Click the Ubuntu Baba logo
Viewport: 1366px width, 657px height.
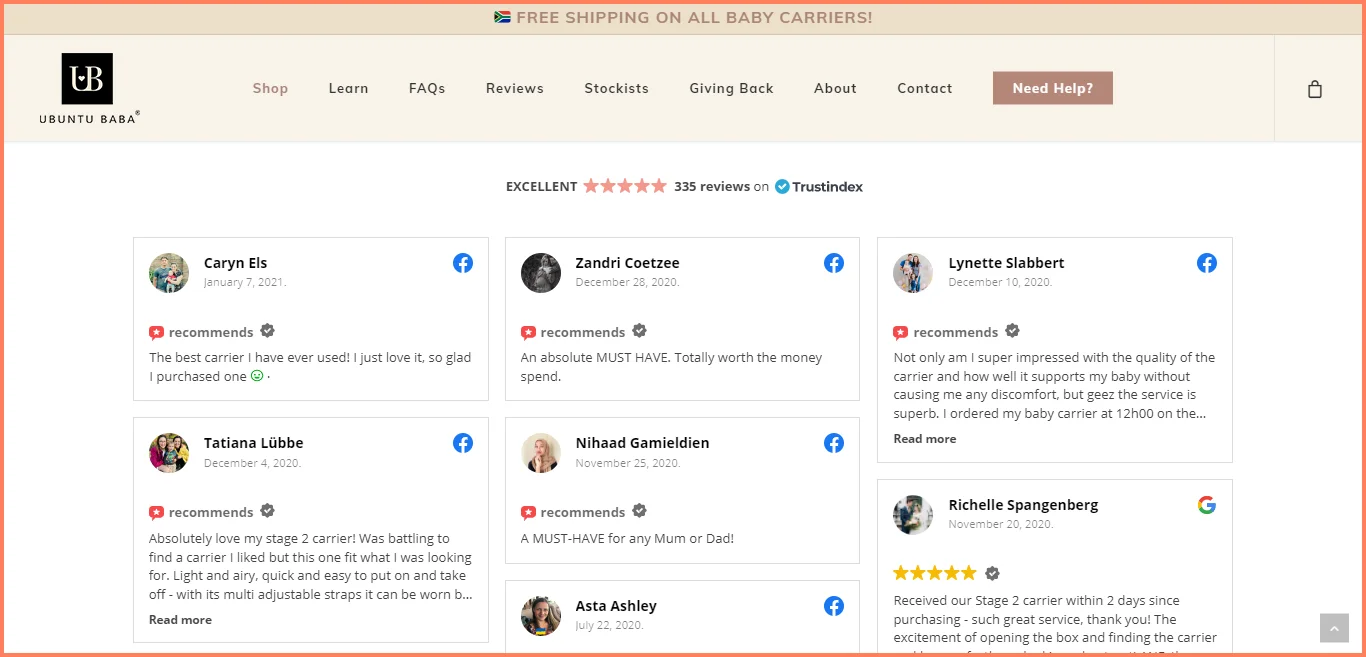tap(88, 88)
